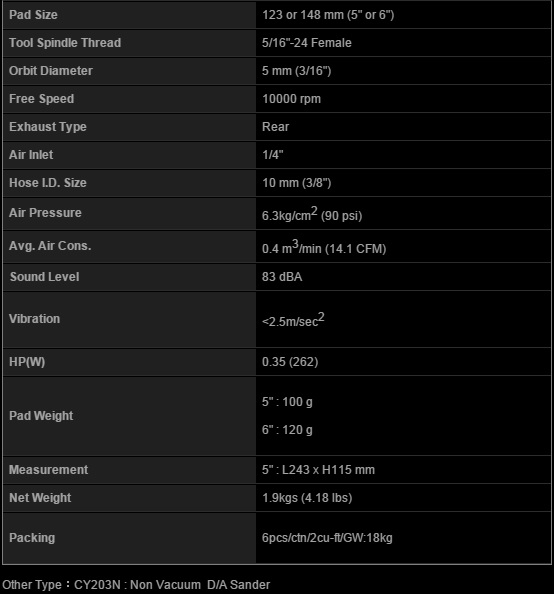Select the 83 dBA sound level value
The image size is (554, 594).
tap(282, 277)
